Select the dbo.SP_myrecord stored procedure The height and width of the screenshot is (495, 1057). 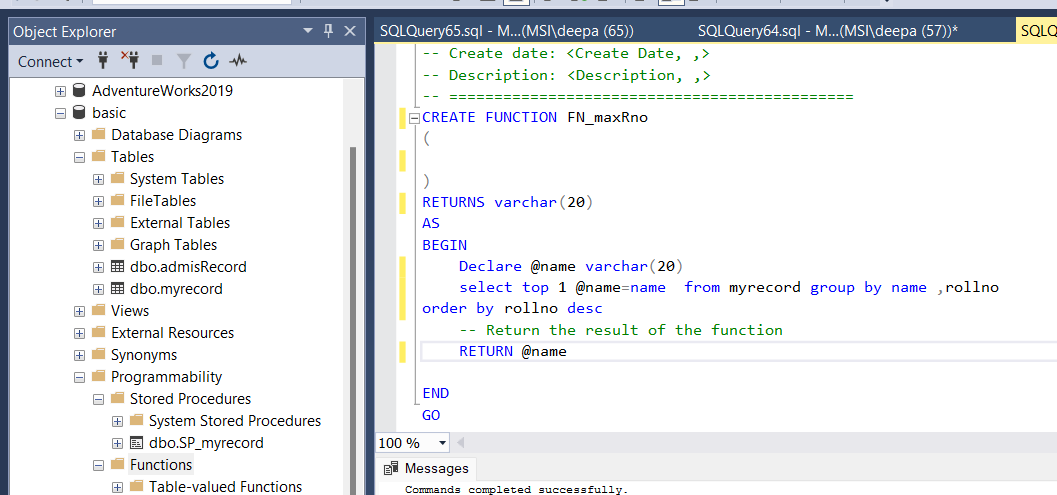click(x=206, y=443)
